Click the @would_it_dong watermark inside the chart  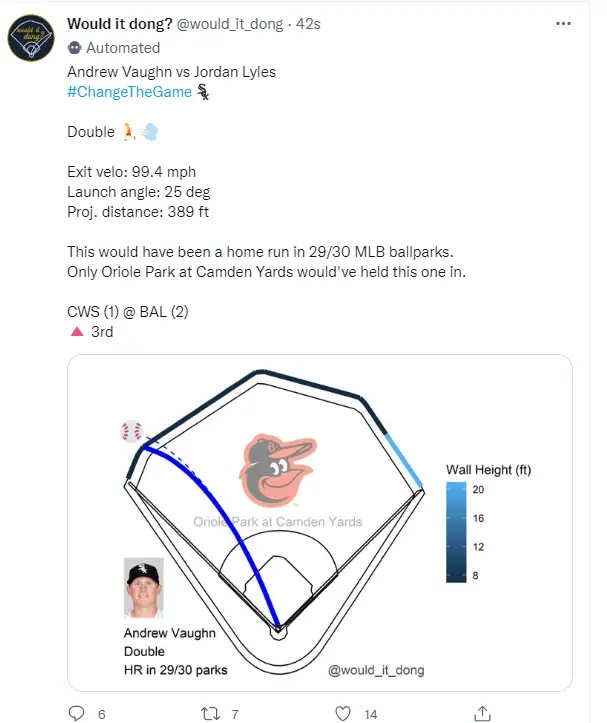coord(370,669)
